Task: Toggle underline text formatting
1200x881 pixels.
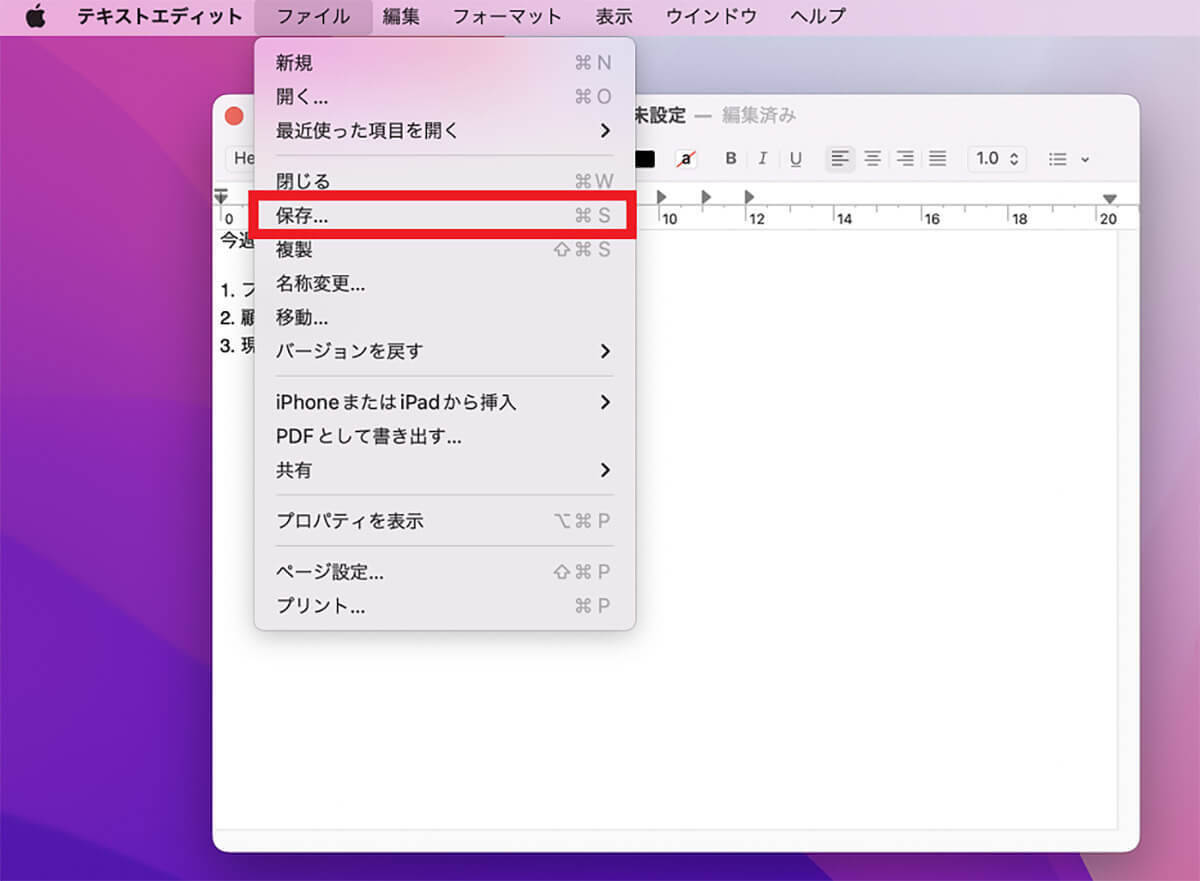Action: pos(796,159)
